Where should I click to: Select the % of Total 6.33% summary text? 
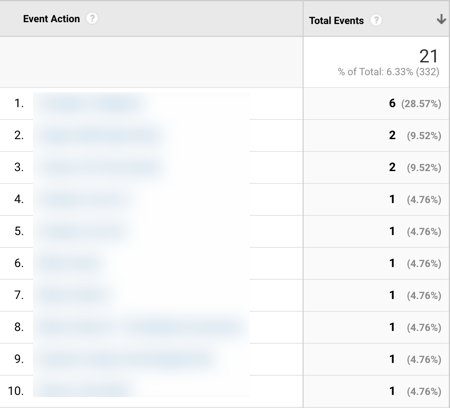389,72
